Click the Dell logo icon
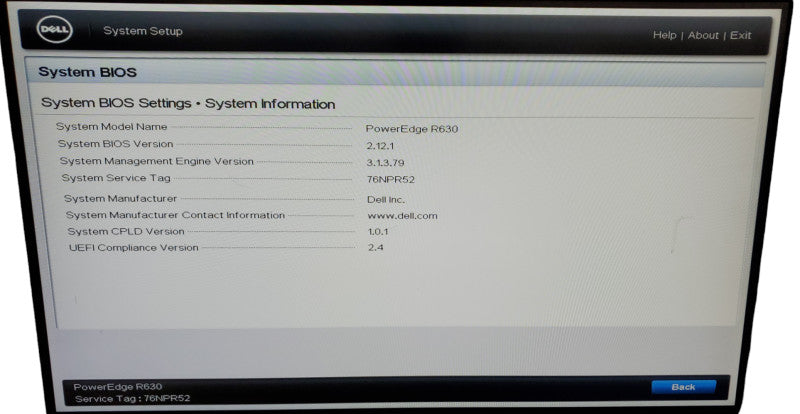Image resolution: width=800 pixels, height=414 pixels. [x=55, y=29]
